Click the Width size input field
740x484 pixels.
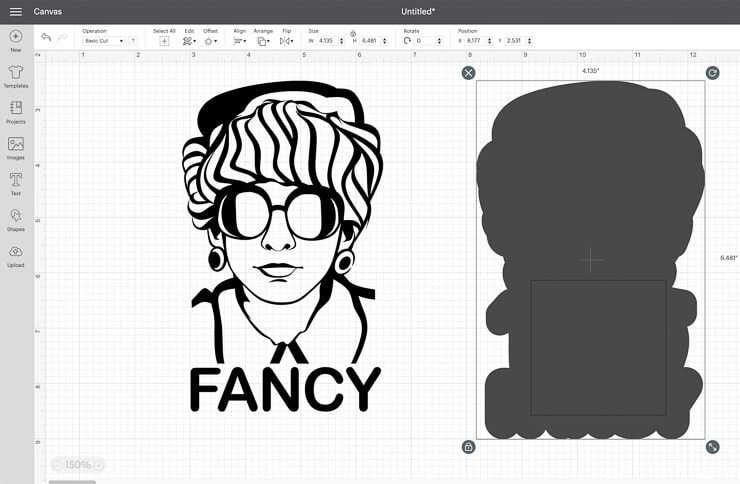327,41
